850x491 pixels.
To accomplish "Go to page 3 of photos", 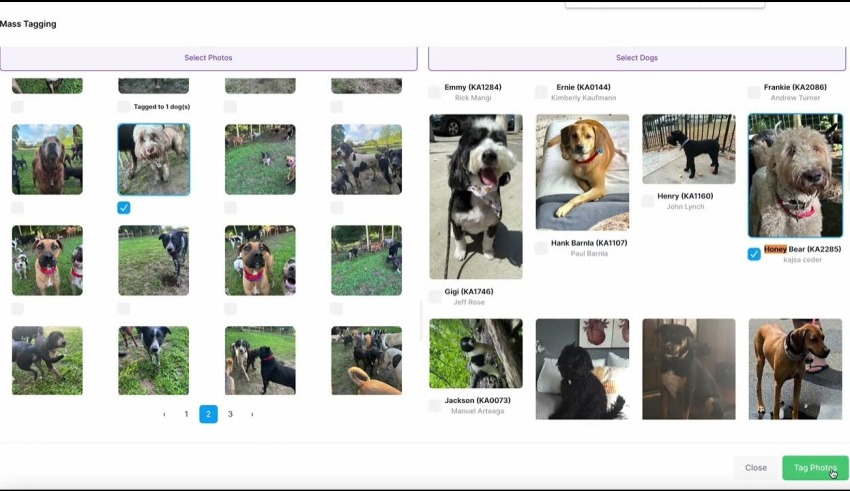I will (230, 414).
